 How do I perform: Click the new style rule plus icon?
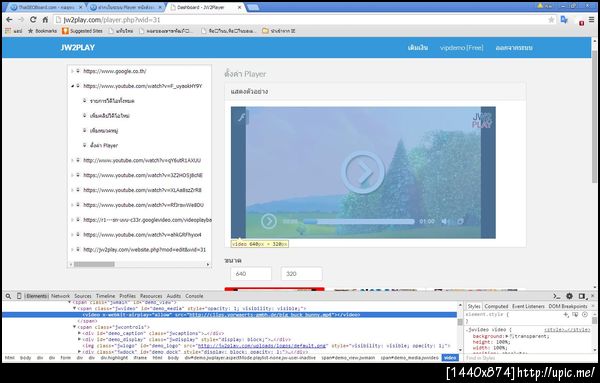(x=566, y=315)
